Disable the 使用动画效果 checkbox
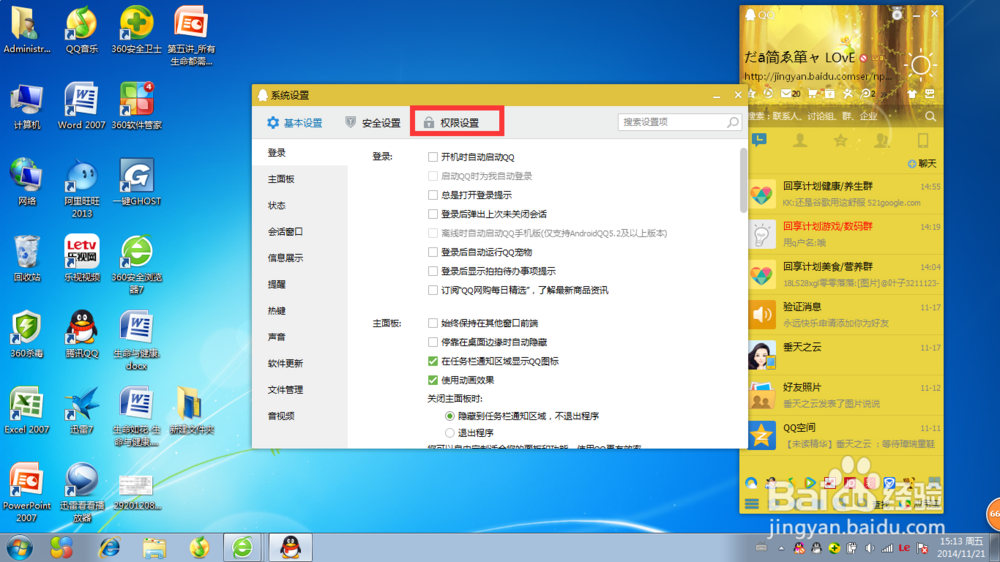Image resolution: width=1000 pixels, height=562 pixels. tap(433, 381)
